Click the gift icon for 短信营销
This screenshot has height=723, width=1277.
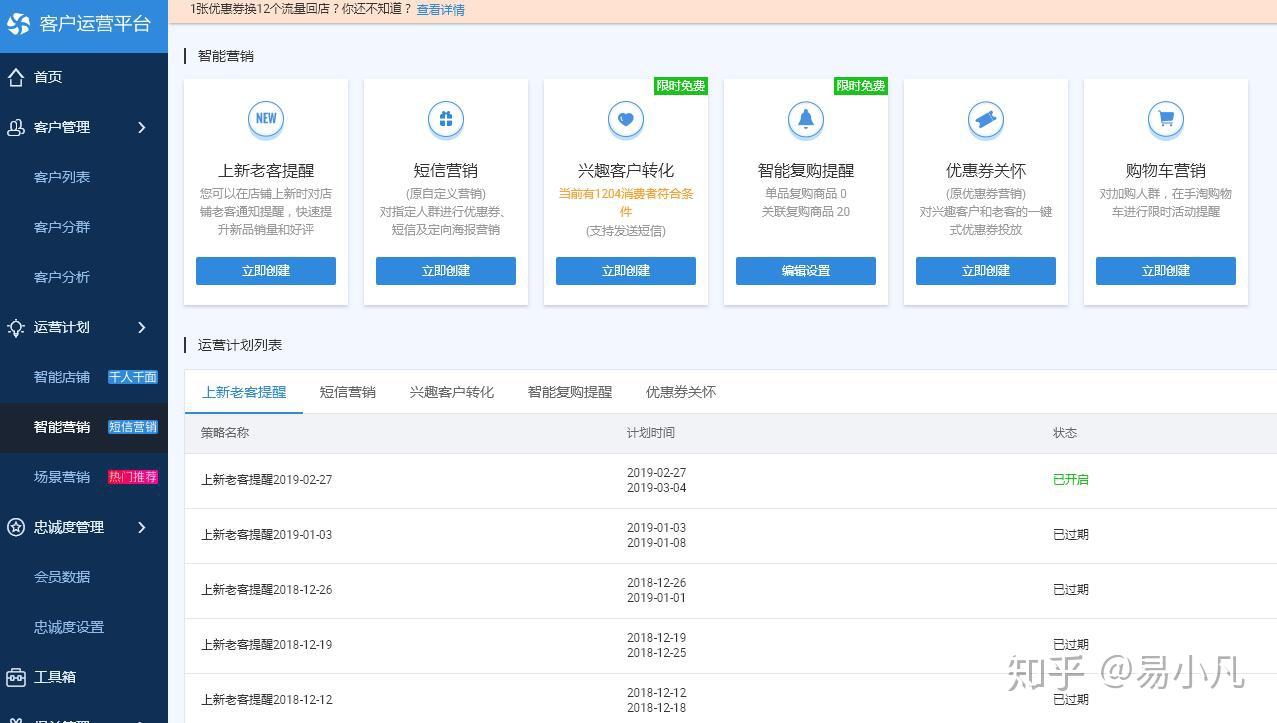[446, 119]
